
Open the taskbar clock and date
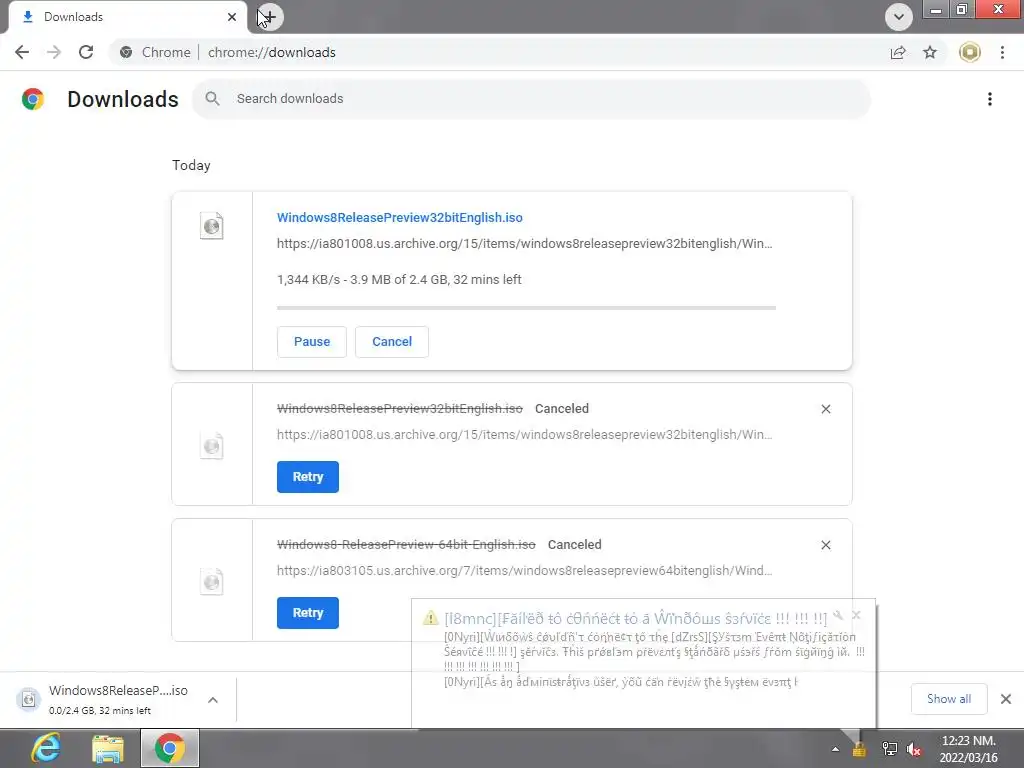click(x=968, y=749)
